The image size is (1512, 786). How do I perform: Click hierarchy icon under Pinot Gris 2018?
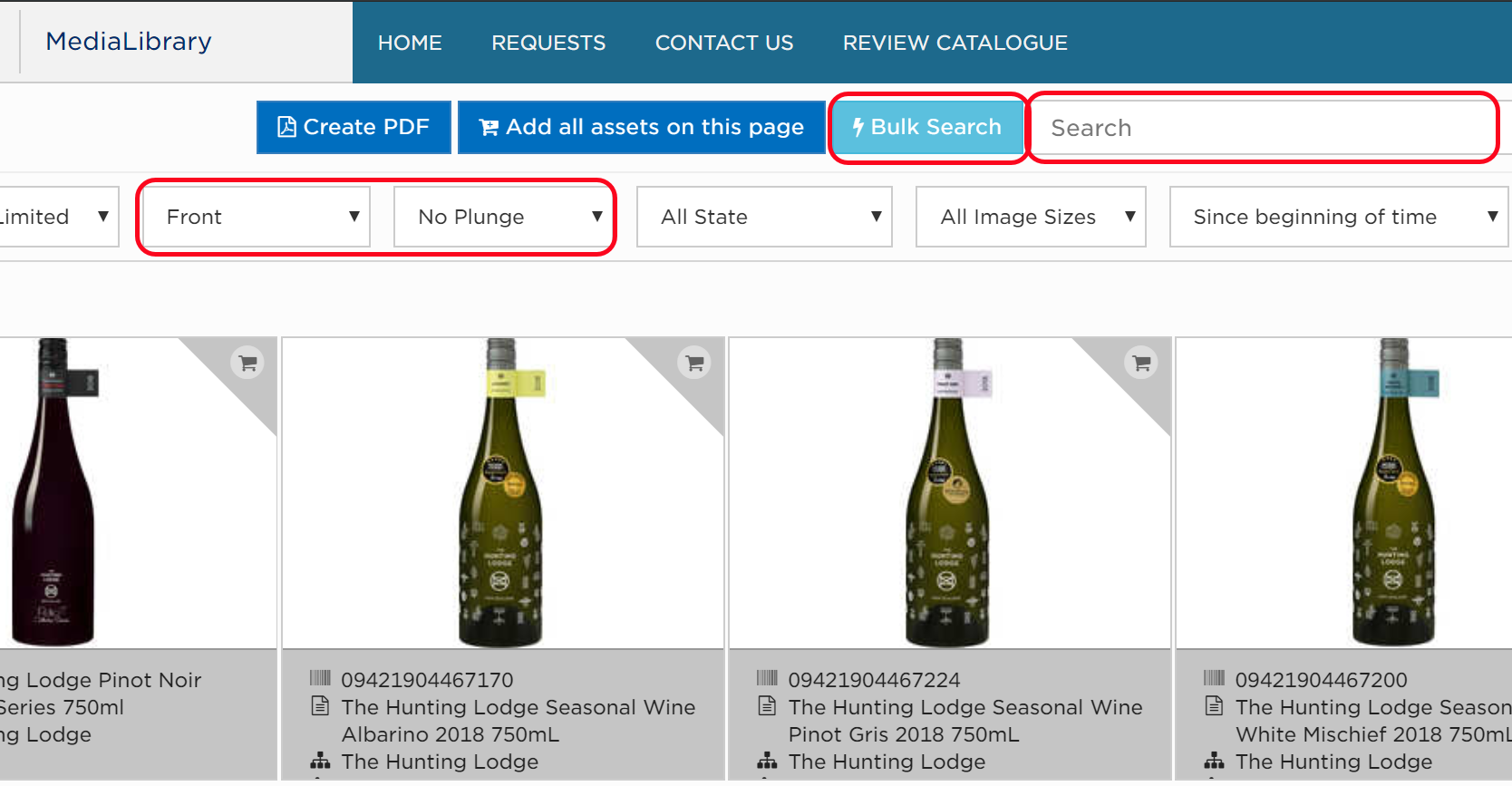767,760
